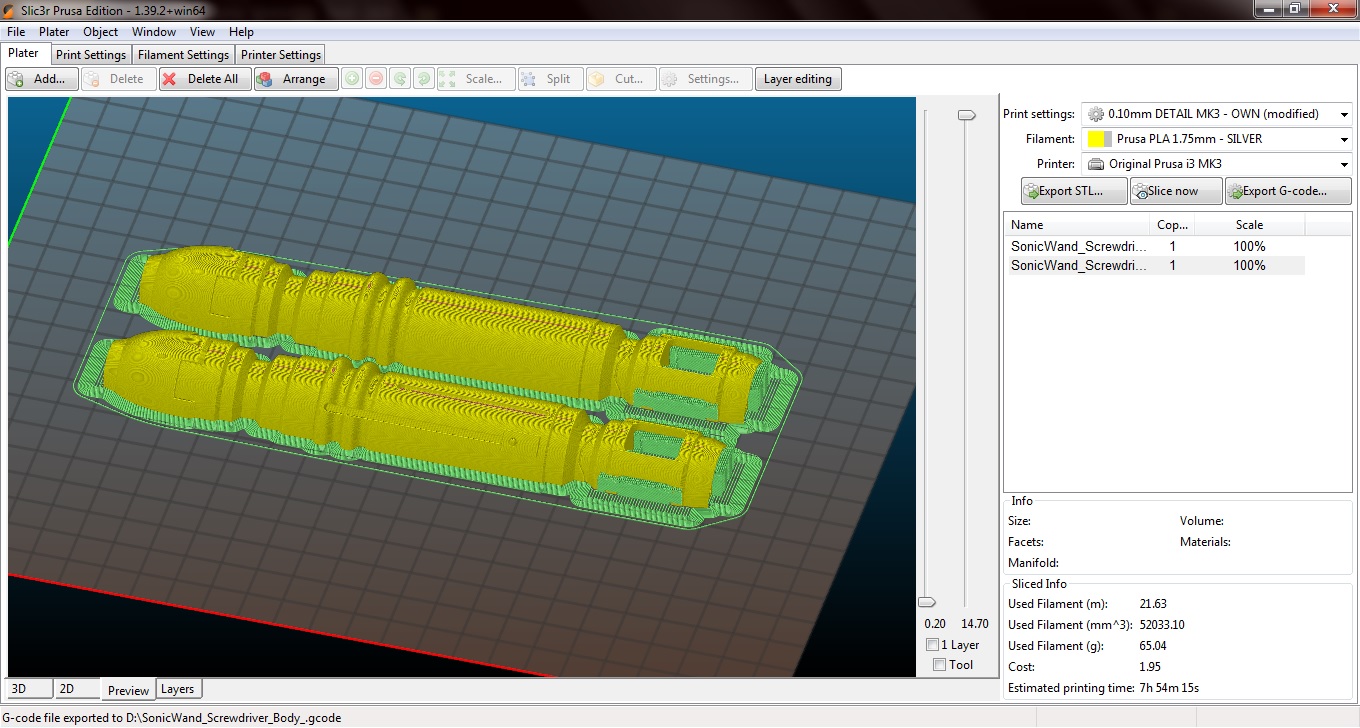
Task: Enable the Tool checkbox
Action: pos(939,665)
